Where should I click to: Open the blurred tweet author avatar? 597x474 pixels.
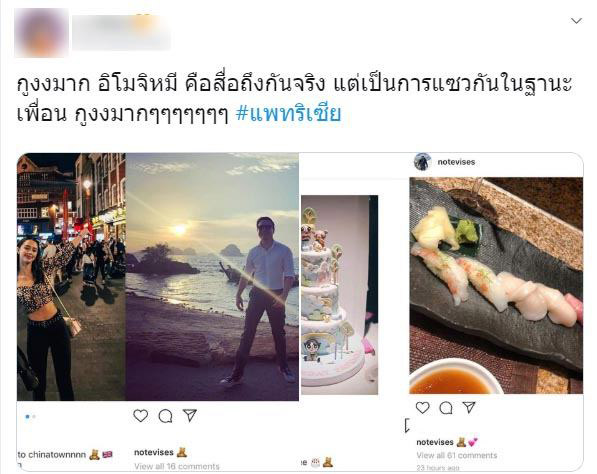coord(41,33)
